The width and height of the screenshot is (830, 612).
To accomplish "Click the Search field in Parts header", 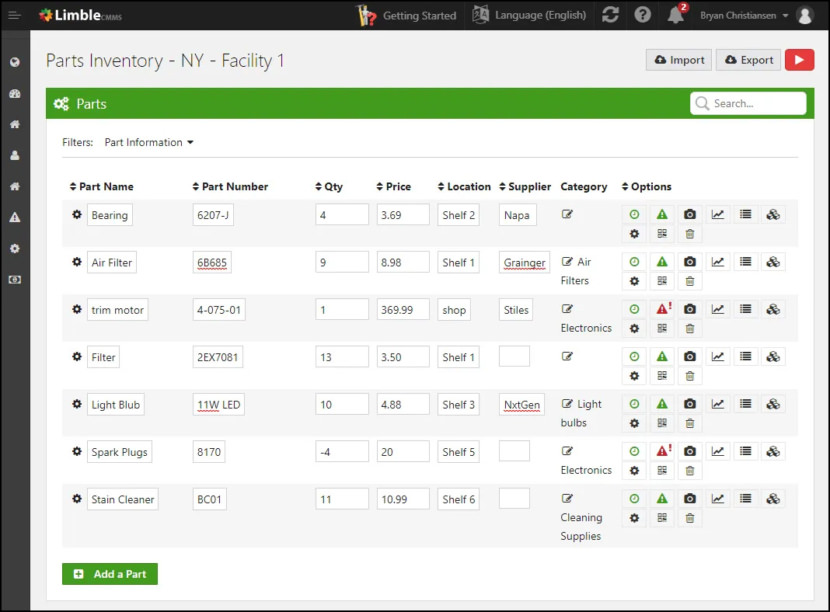I will pyautogui.click(x=748, y=103).
